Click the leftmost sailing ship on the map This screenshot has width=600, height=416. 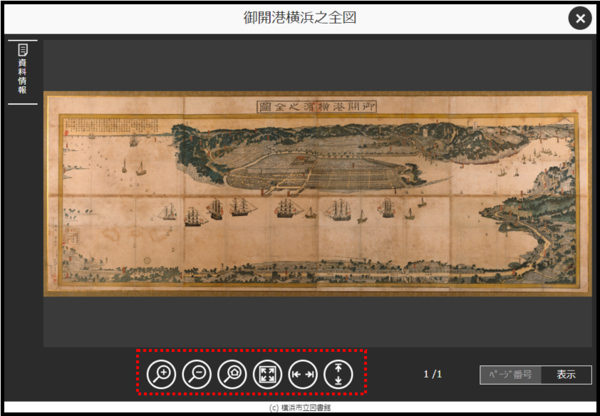point(169,212)
